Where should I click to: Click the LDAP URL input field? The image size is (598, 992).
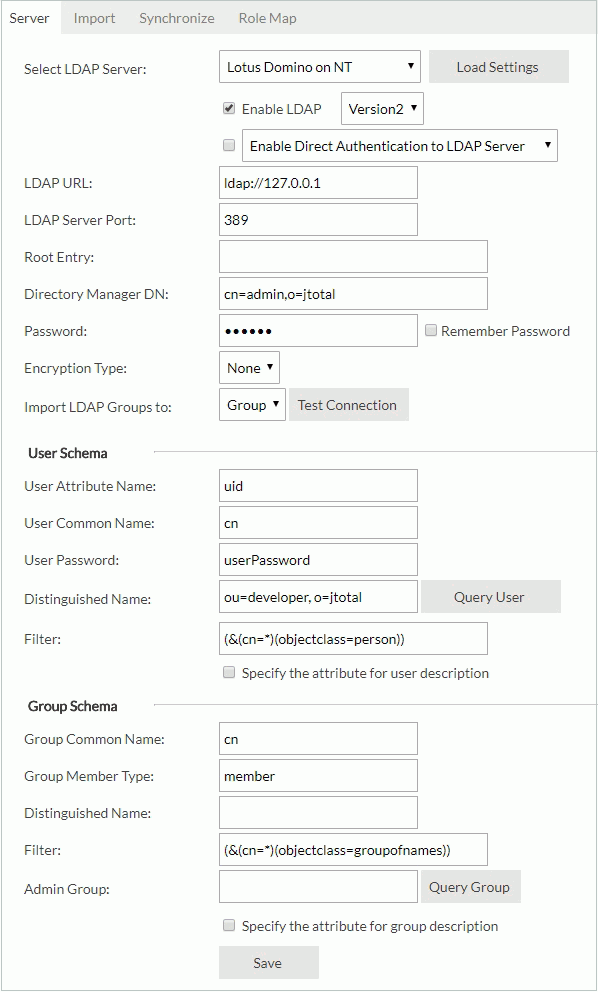(317, 182)
